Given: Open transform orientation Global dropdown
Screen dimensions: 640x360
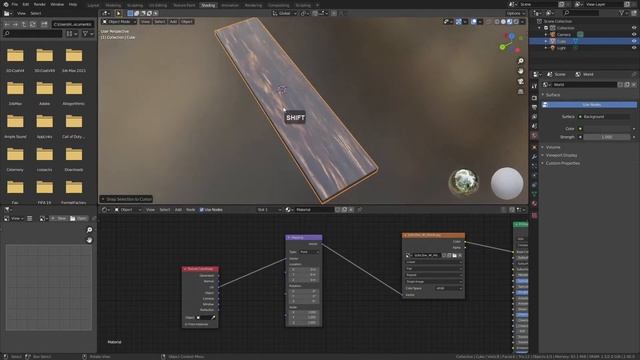Looking at the screenshot, I should click(284, 13).
